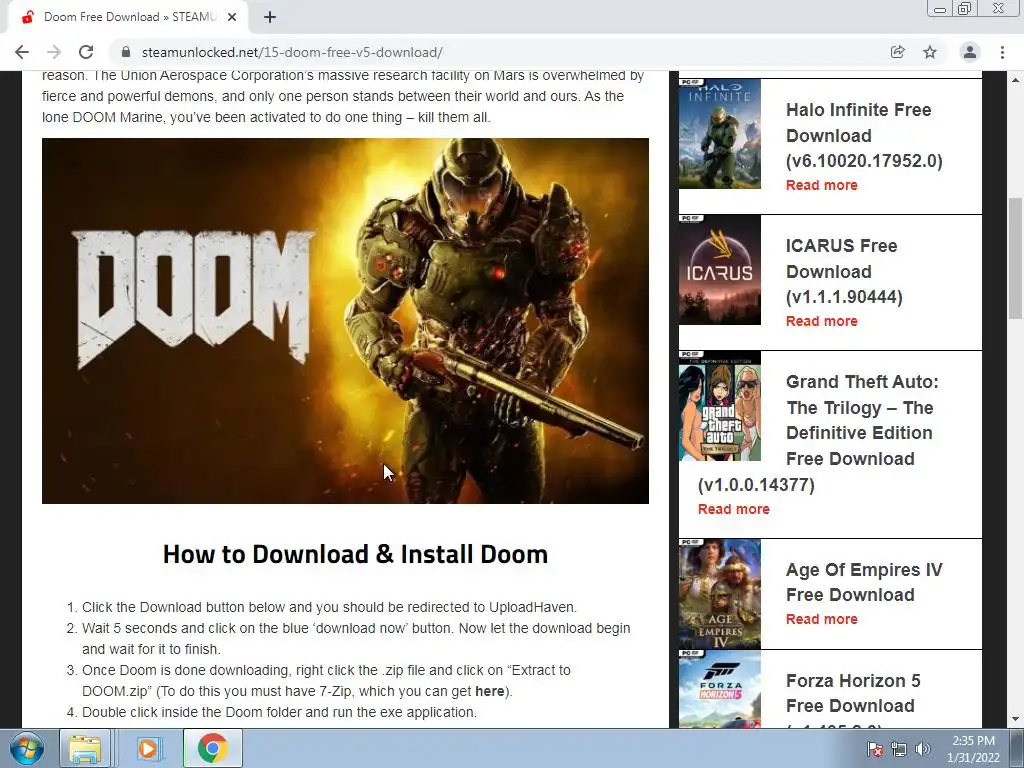Launch Windows Media Player from the taskbar
Image resolution: width=1024 pixels, height=768 pixels.
click(148, 748)
